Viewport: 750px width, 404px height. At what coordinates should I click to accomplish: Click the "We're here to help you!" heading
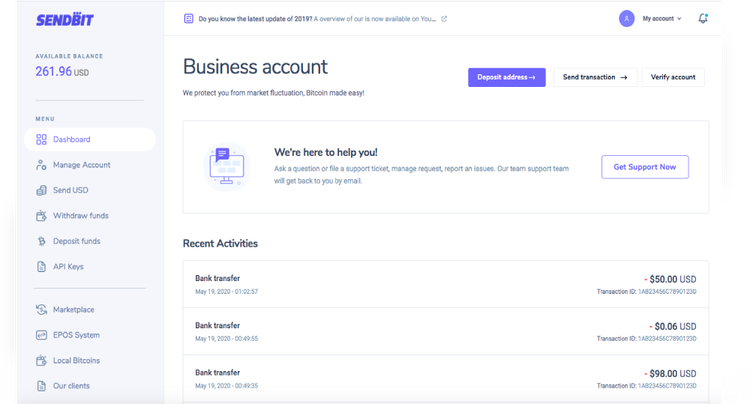pyautogui.click(x=326, y=153)
